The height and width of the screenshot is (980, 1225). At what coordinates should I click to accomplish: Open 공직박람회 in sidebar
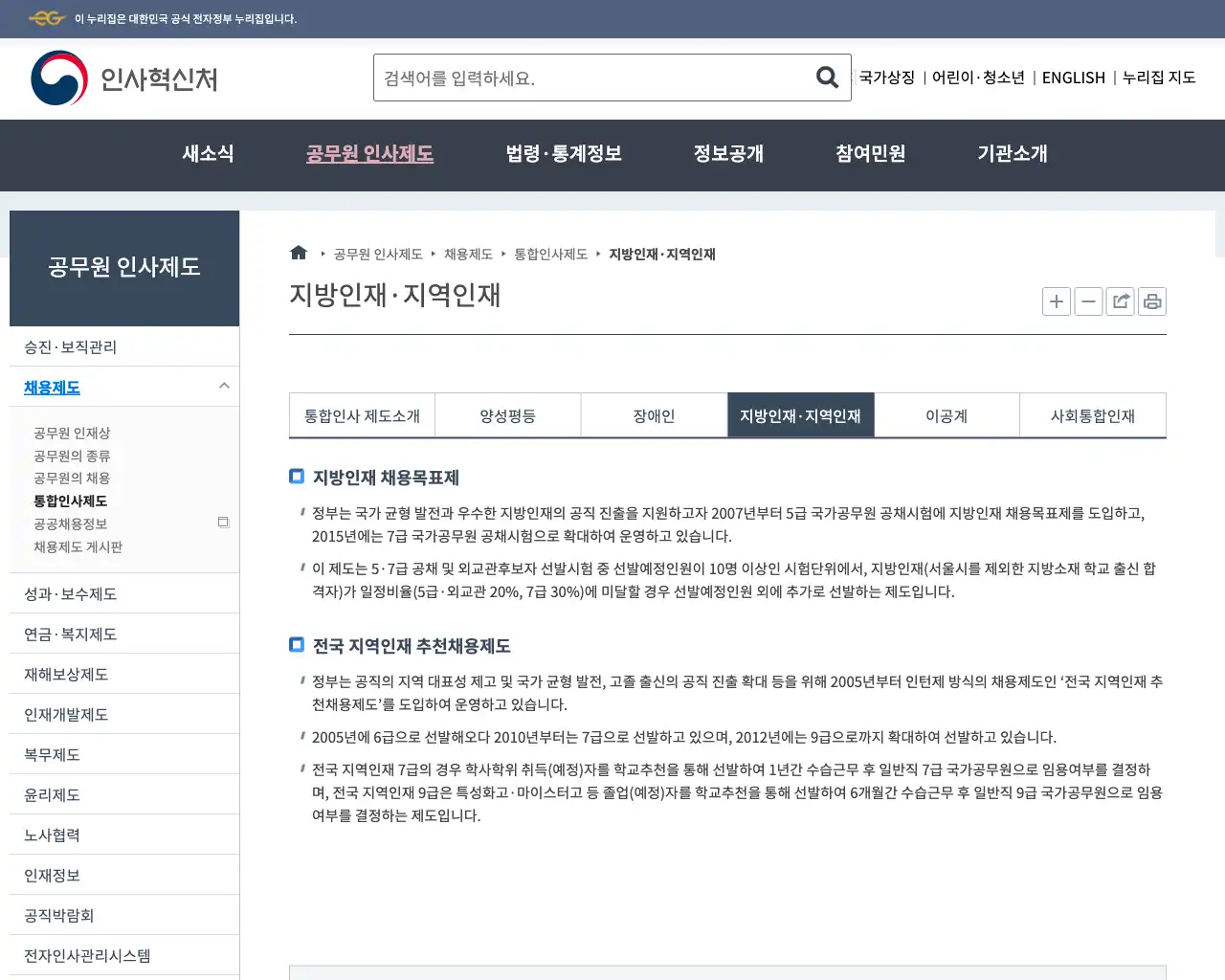tap(124, 915)
